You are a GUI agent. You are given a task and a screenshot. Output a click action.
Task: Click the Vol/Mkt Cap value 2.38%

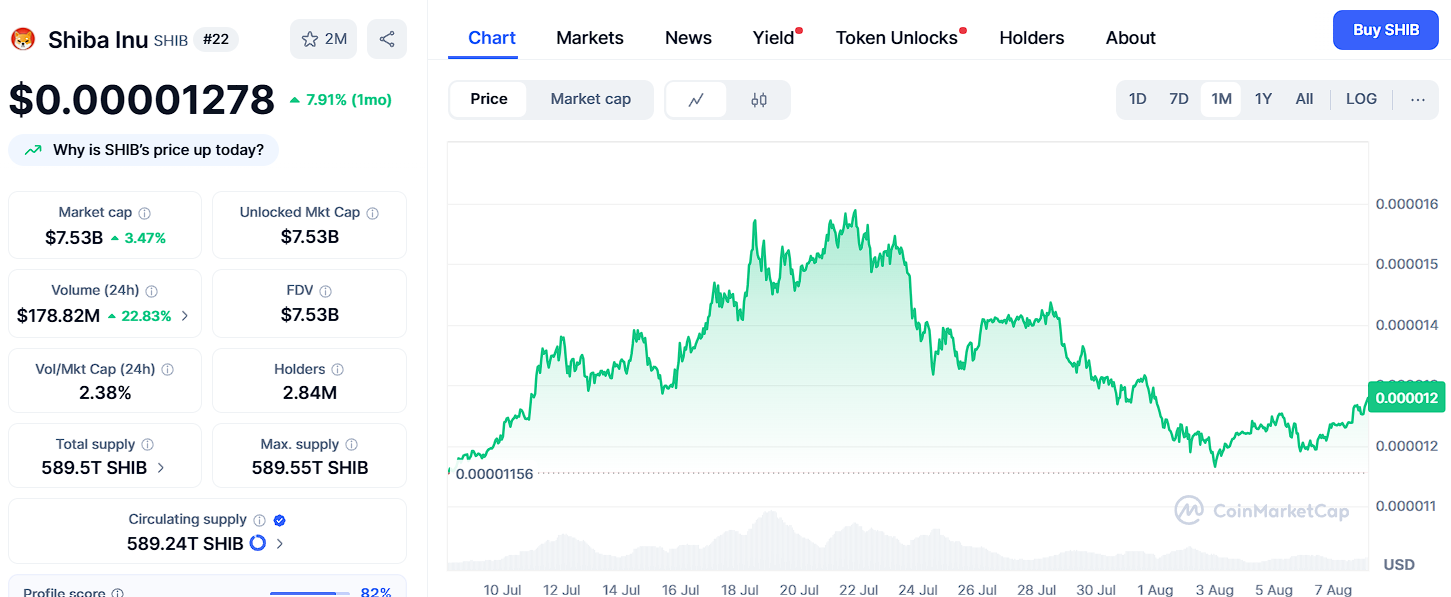coord(105,393)
